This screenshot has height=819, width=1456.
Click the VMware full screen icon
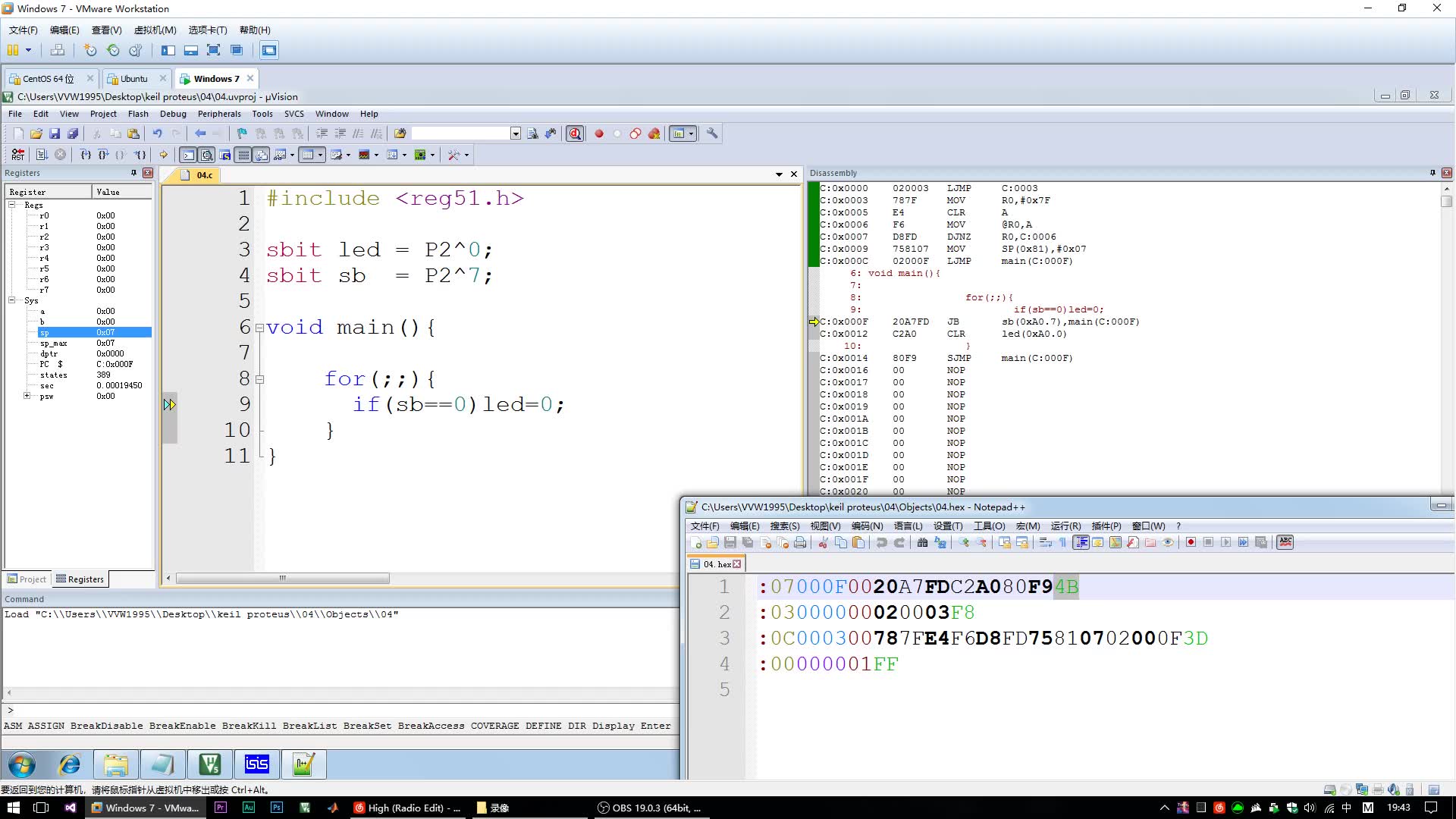[214, 50]
